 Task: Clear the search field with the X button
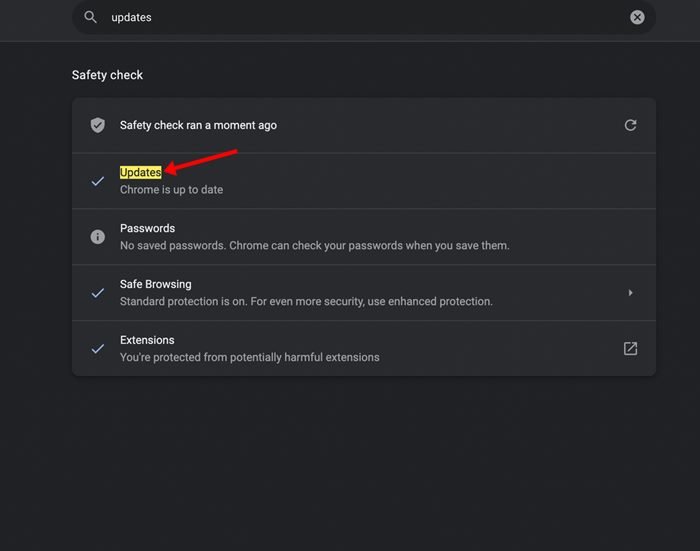click(x=637, y=17)
